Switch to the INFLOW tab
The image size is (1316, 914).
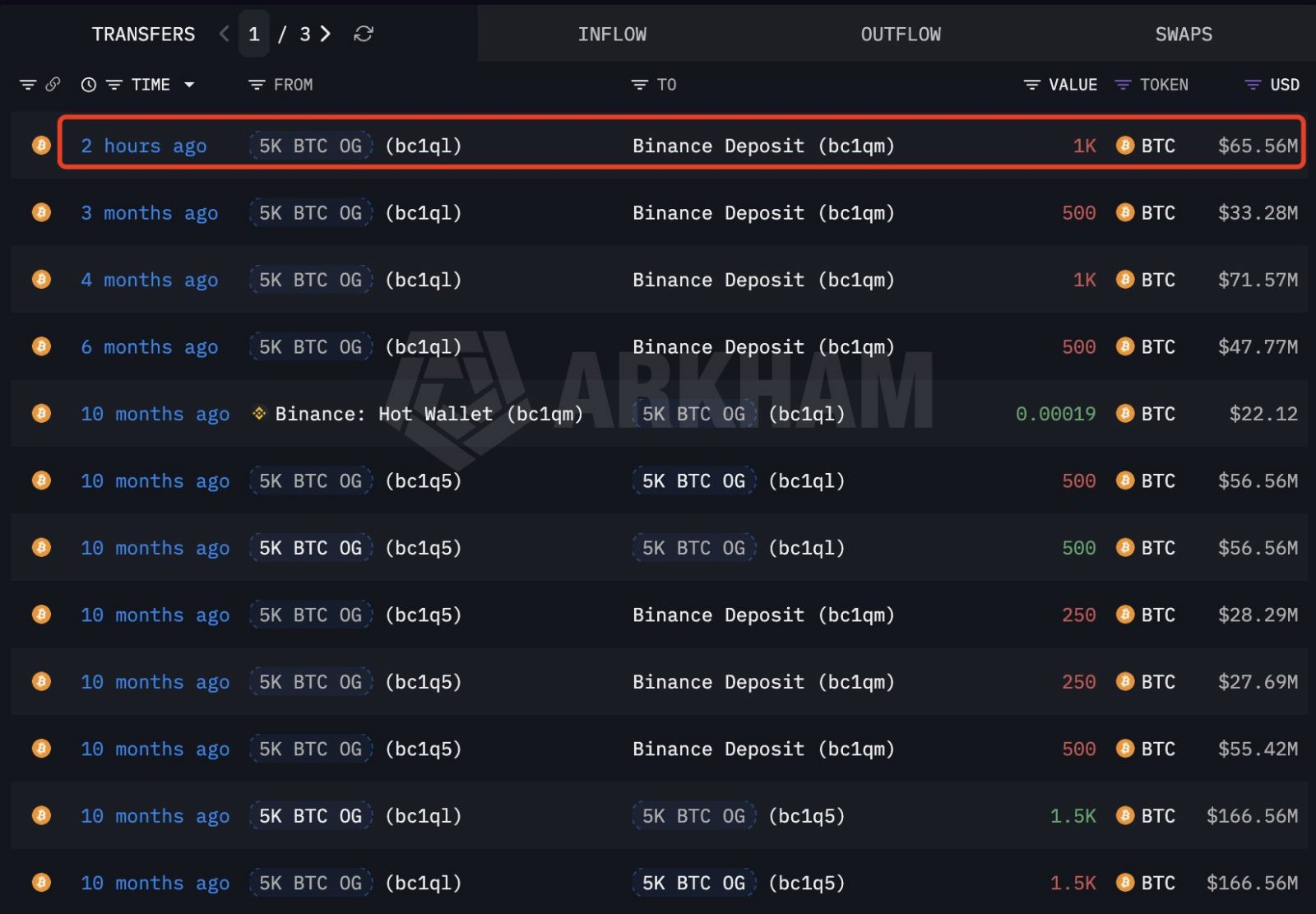[x=612, y=34]
